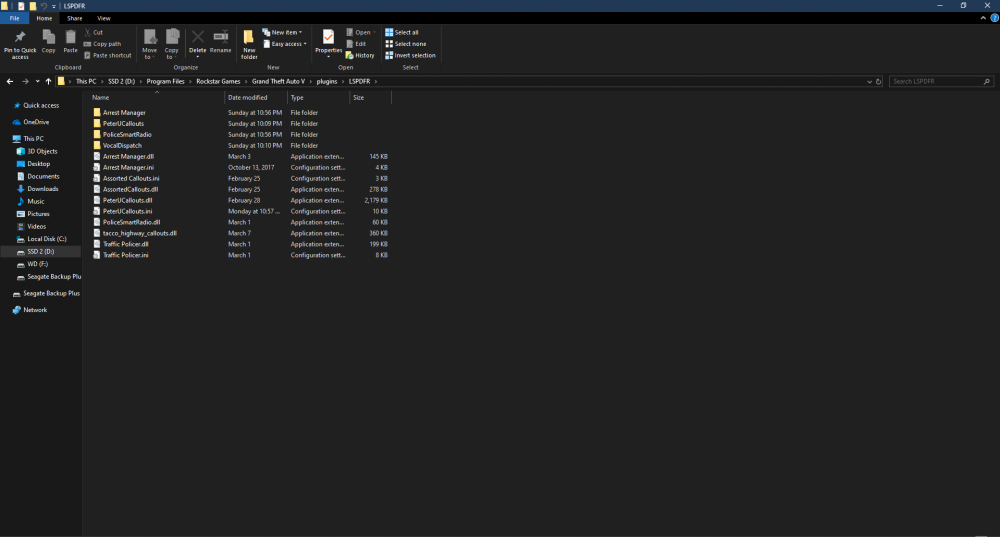Go back with the Back arrow
Screen dimensions: 1000x537
point(10,82)
